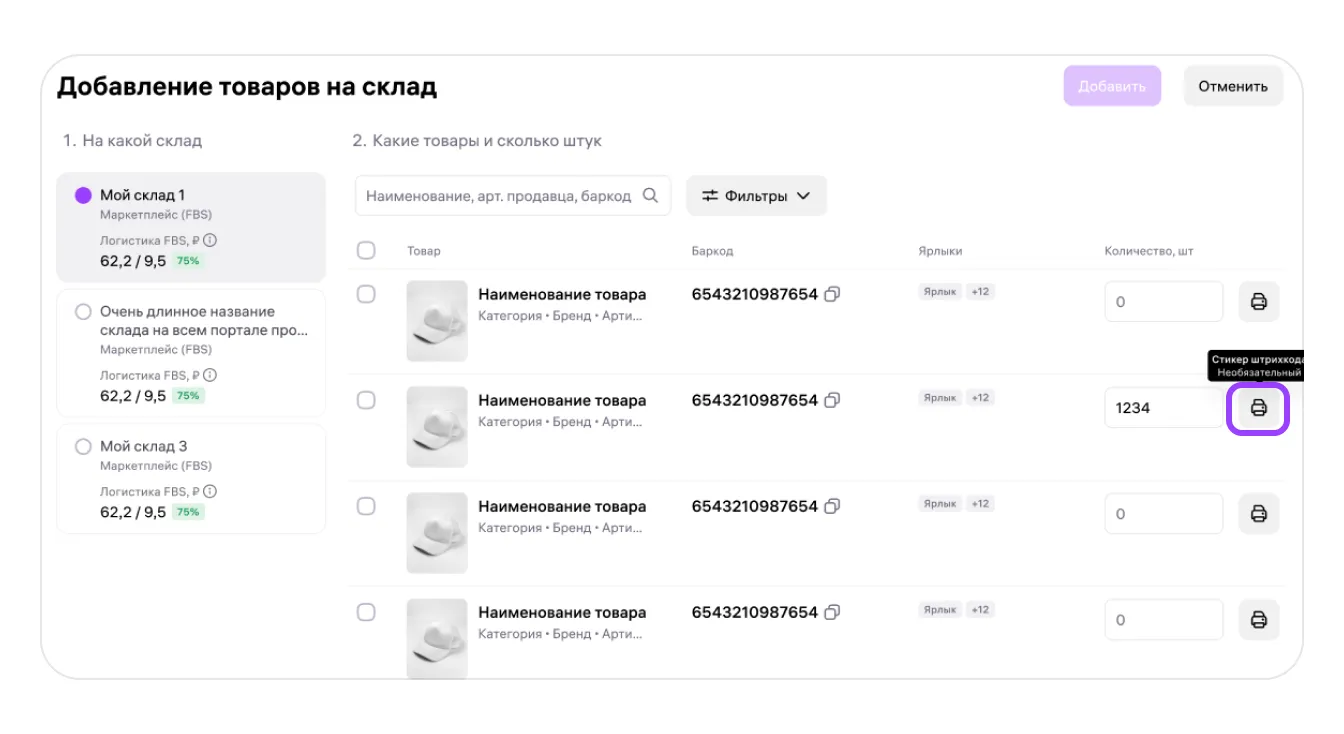Image resolution: width=1344 pixels, height=734 pixels.
Task: Click info icon beside Логистика FBS for Мой склад 1
Action: [210, 240]
